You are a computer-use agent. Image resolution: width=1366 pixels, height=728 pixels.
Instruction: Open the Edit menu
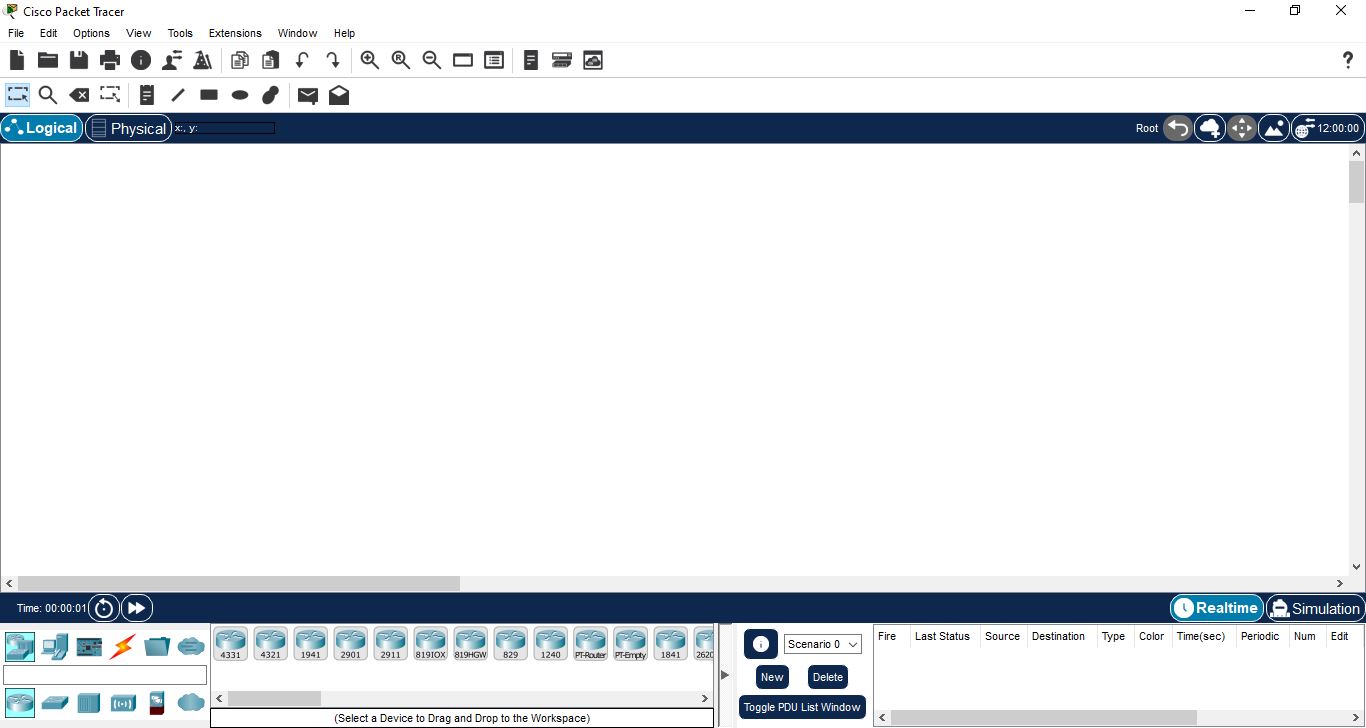pos(48,33)
